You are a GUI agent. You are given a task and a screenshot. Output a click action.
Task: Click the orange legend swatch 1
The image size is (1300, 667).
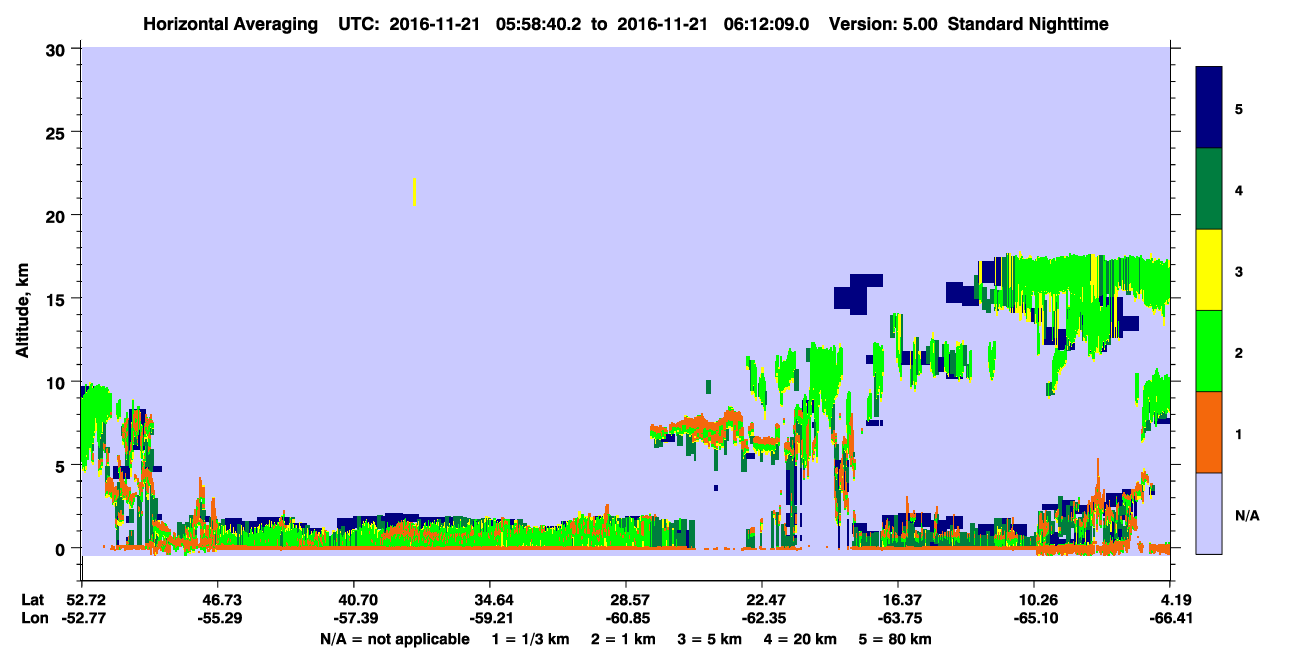tap(1209, 432)
